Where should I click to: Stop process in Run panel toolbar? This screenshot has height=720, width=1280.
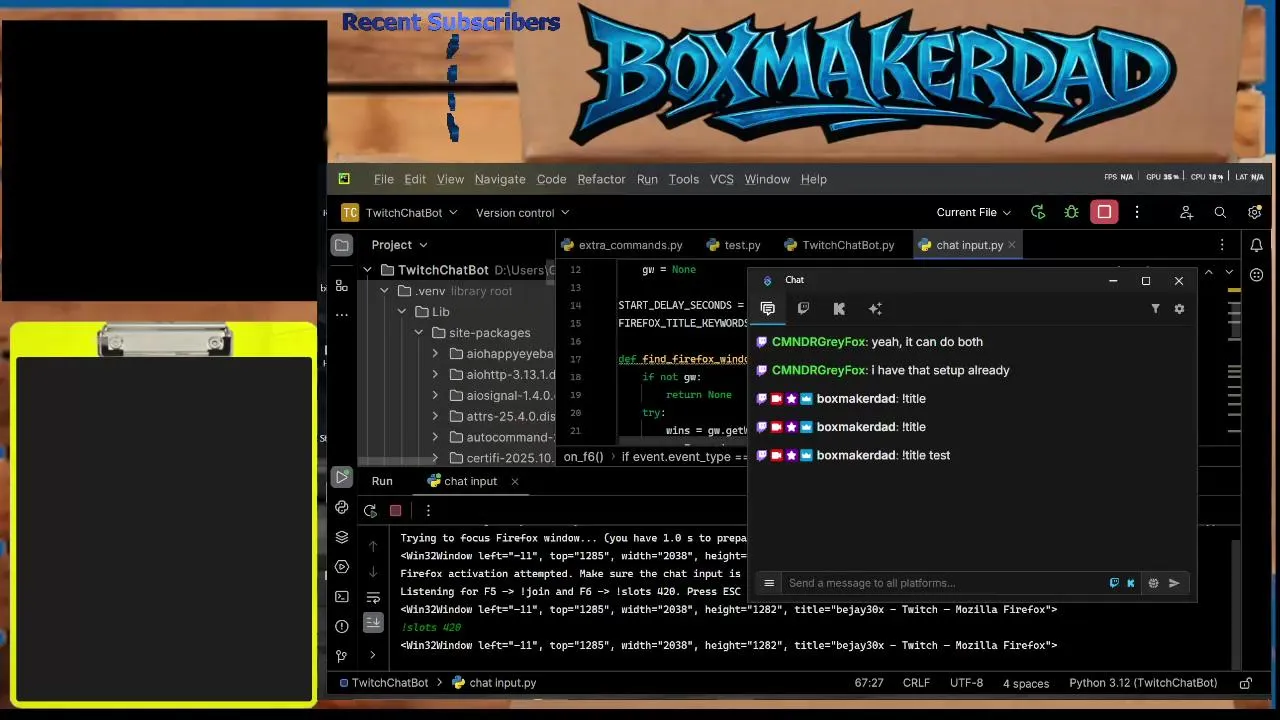click(395, 510)
